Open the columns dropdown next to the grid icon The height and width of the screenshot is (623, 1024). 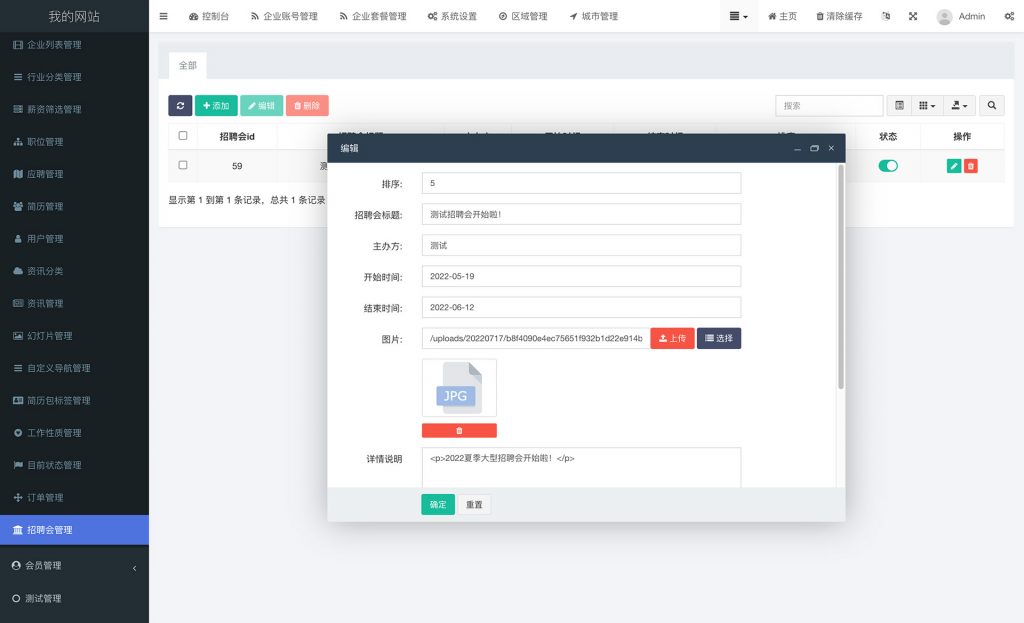[925, 105]
